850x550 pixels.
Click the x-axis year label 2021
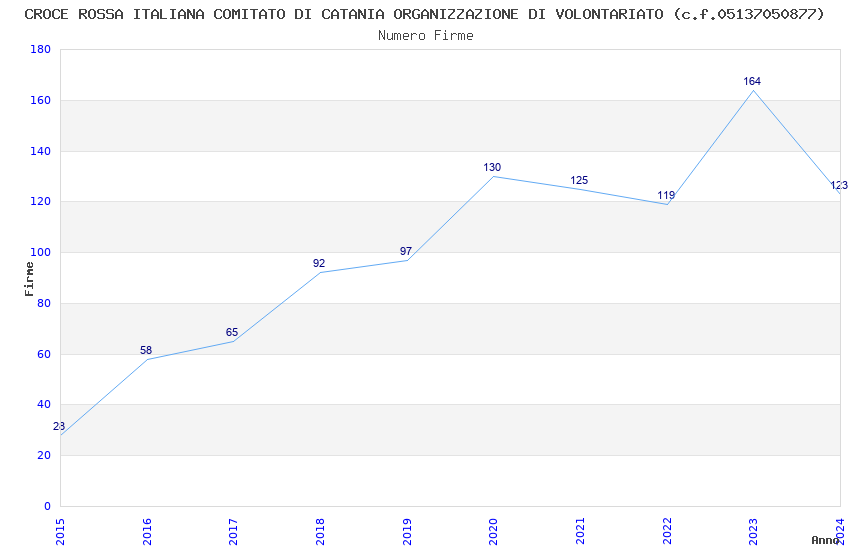click(x=581, y=532)
